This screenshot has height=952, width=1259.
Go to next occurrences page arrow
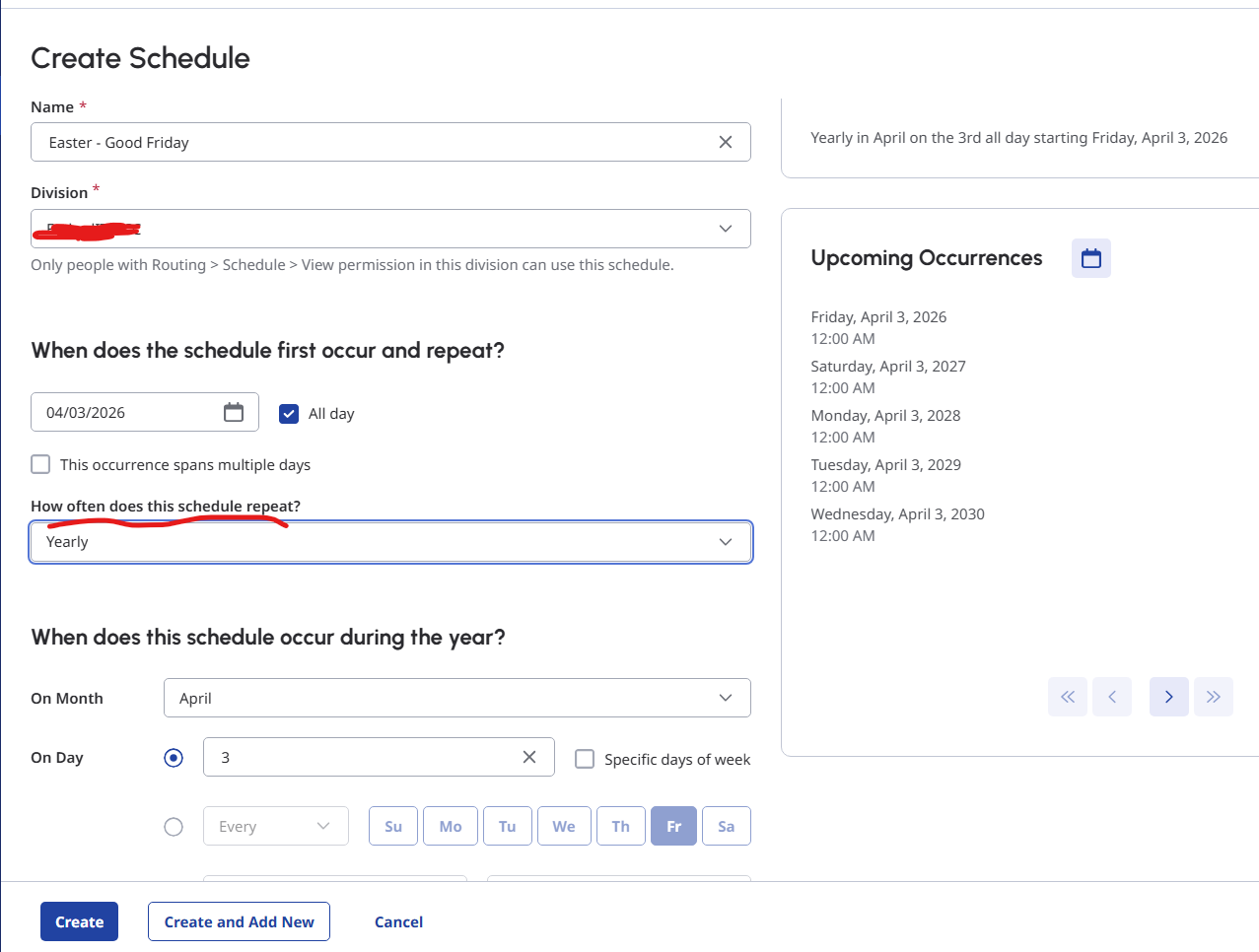click(x=1168, y=697)
